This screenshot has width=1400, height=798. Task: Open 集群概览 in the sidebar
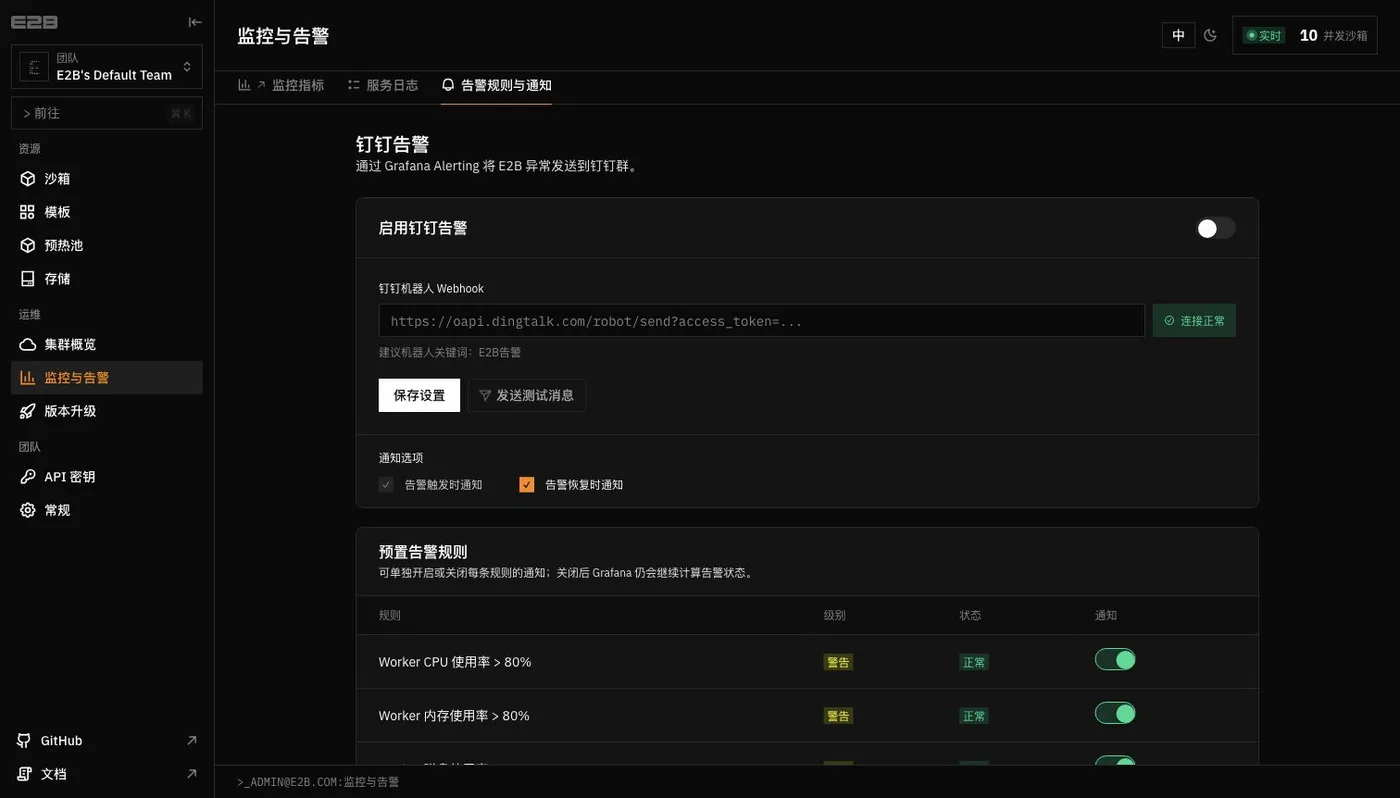coord(107,344)
